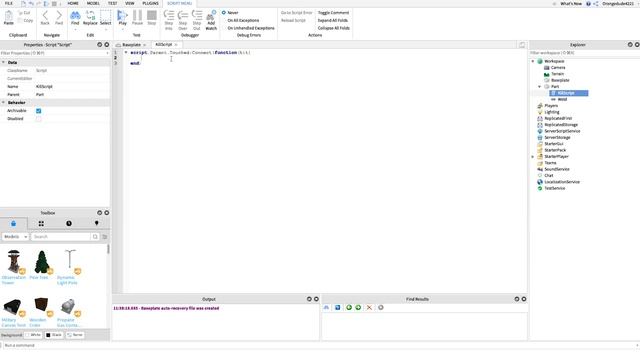Click Go to Script Error
Image resolution: width=640 pixels, height=360 pixels.
[x=297, y=13]
